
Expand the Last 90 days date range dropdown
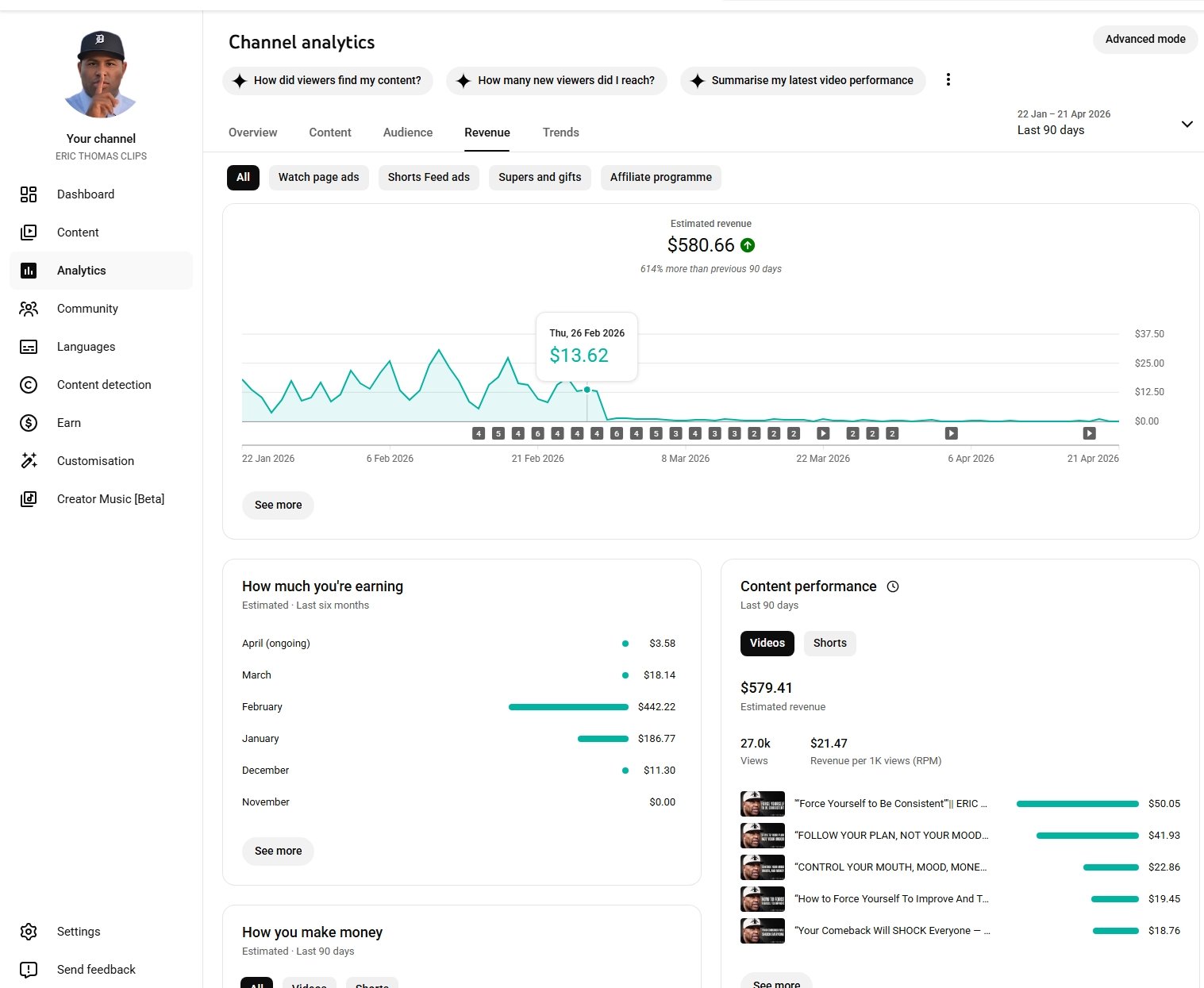[x=1187, y=124]
